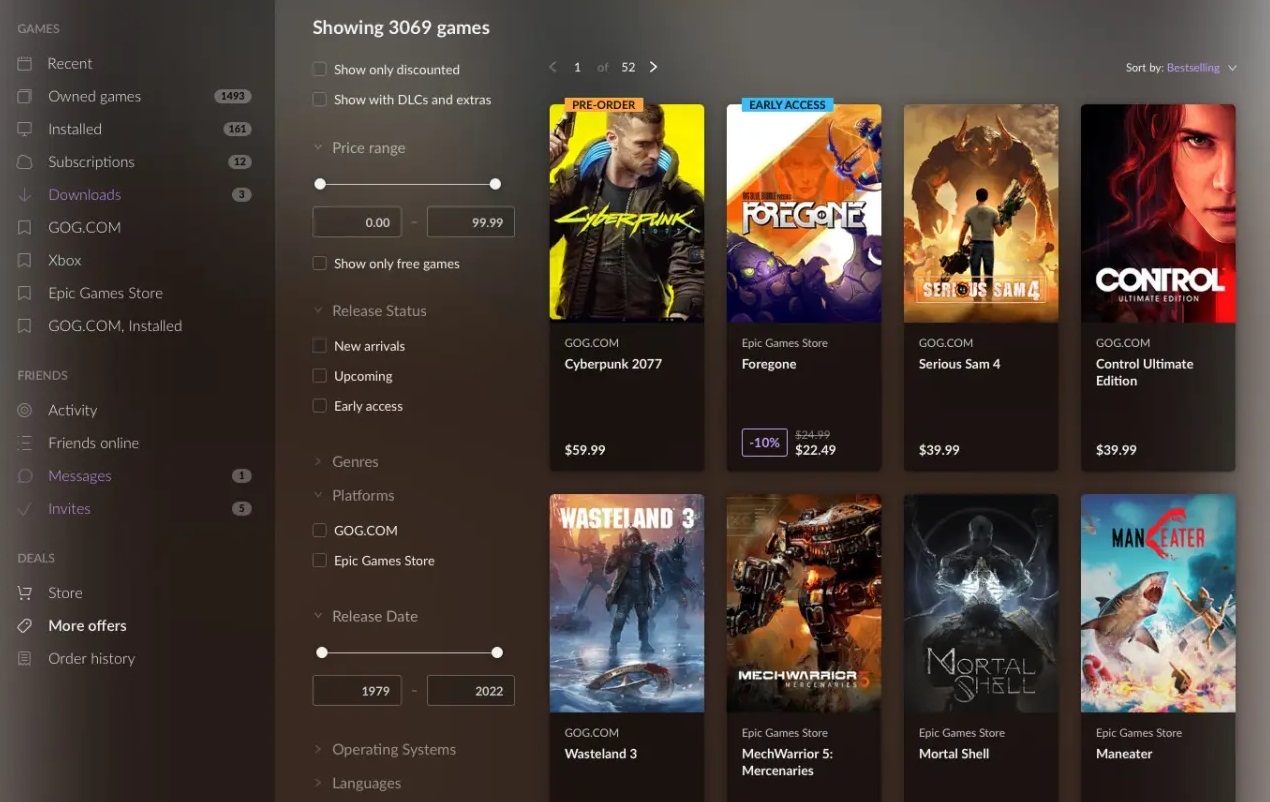Click the More offers tag icon
This screenshot has height=802, width=1270.
25,626
